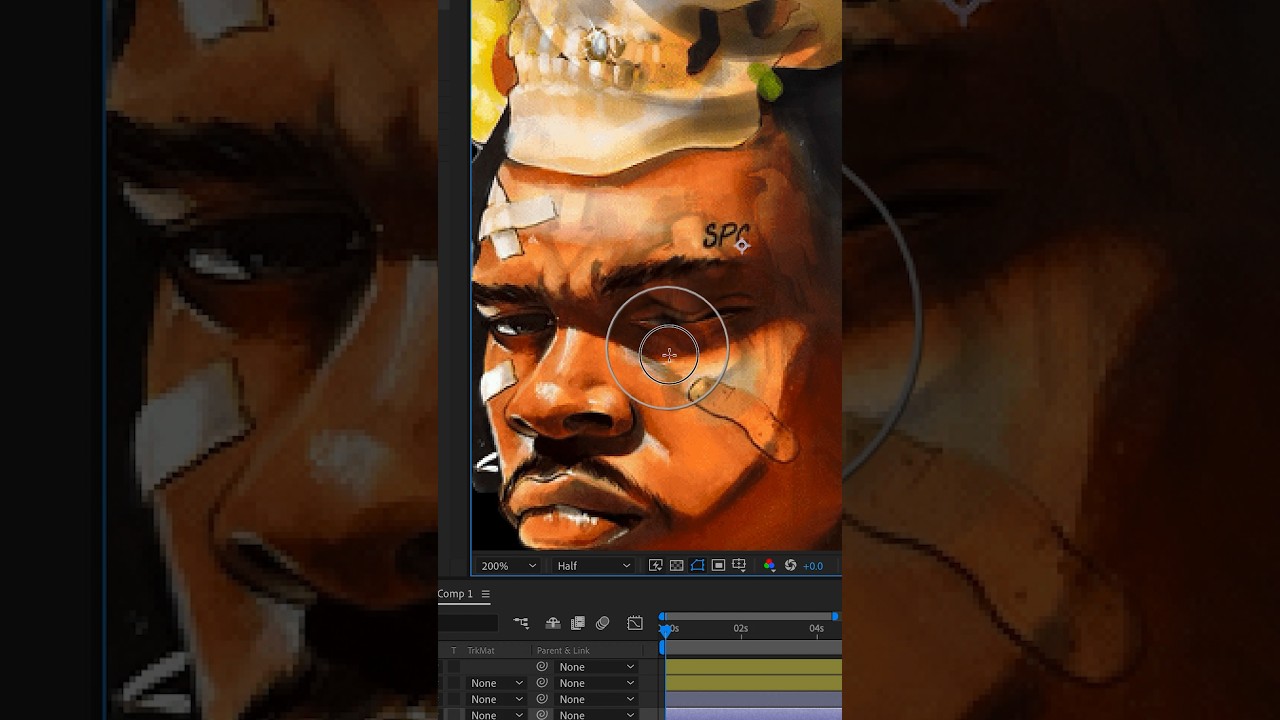This screenshot has width=1280, height=720.
Task: Open the Fast Previews options icon
Action: coord(655,566)
